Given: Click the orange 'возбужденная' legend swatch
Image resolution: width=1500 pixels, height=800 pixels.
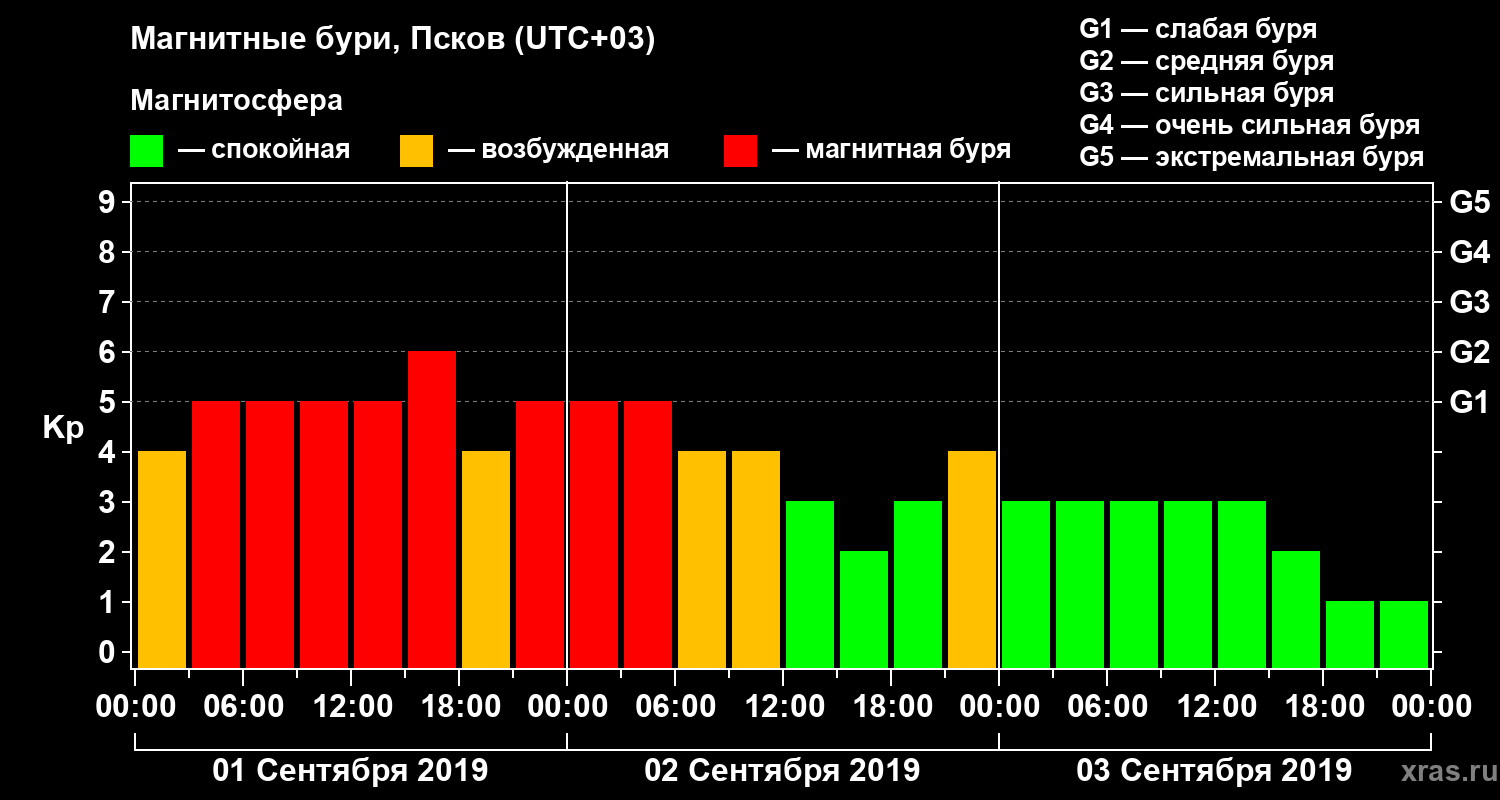Looking at the screenshot, I should pyautogui.click(x=416, y=151).
